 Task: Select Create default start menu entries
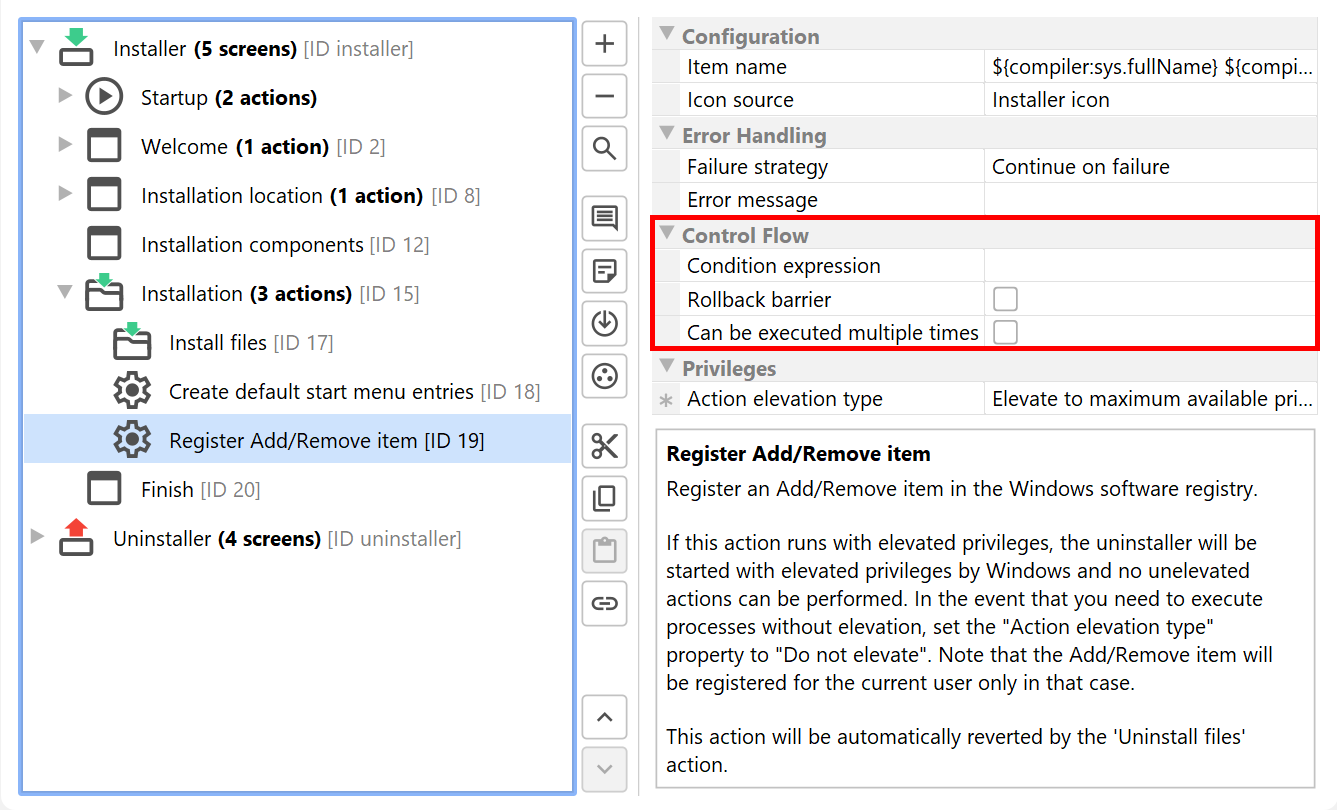point(320,392)
